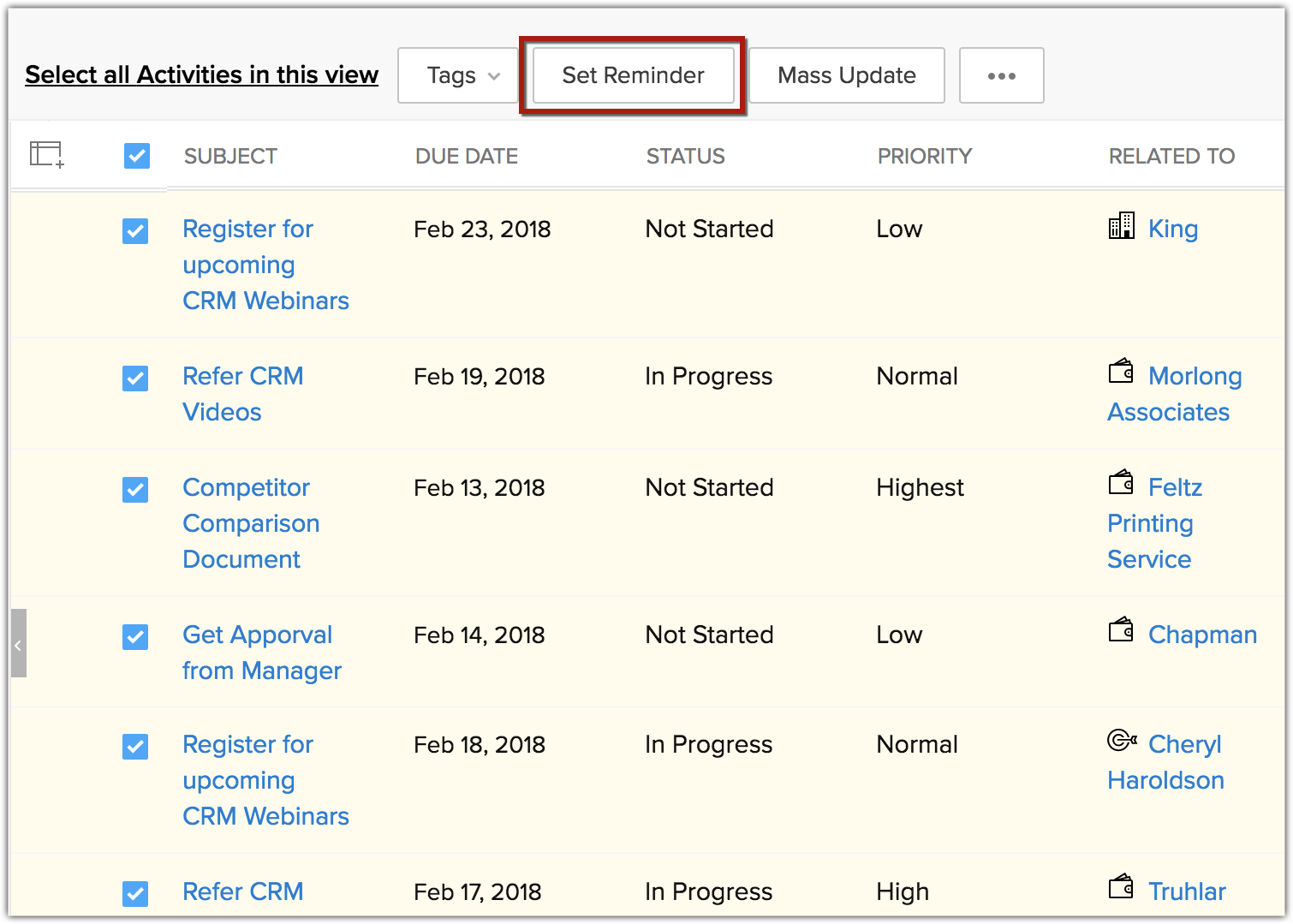Click the Status column header
This screenshot has height=924, width=1293.
coord(685,156)
